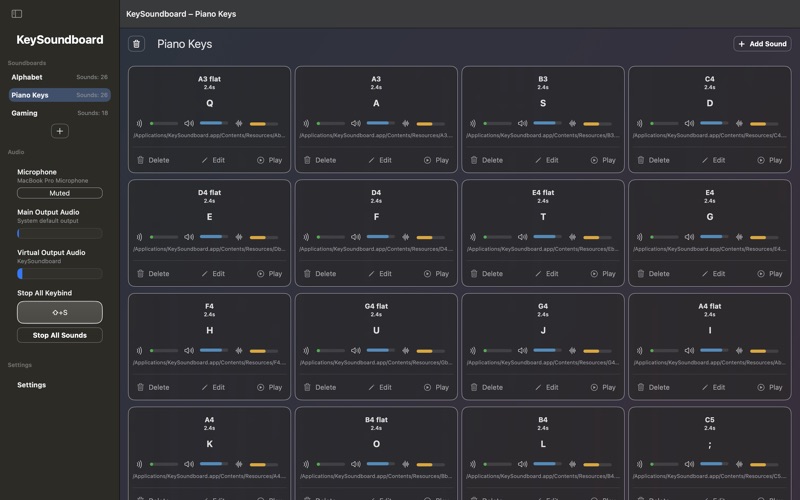Toggle the sidebar panel icon
This screenshot has width=800, height=500.
(x=17, y=14)
